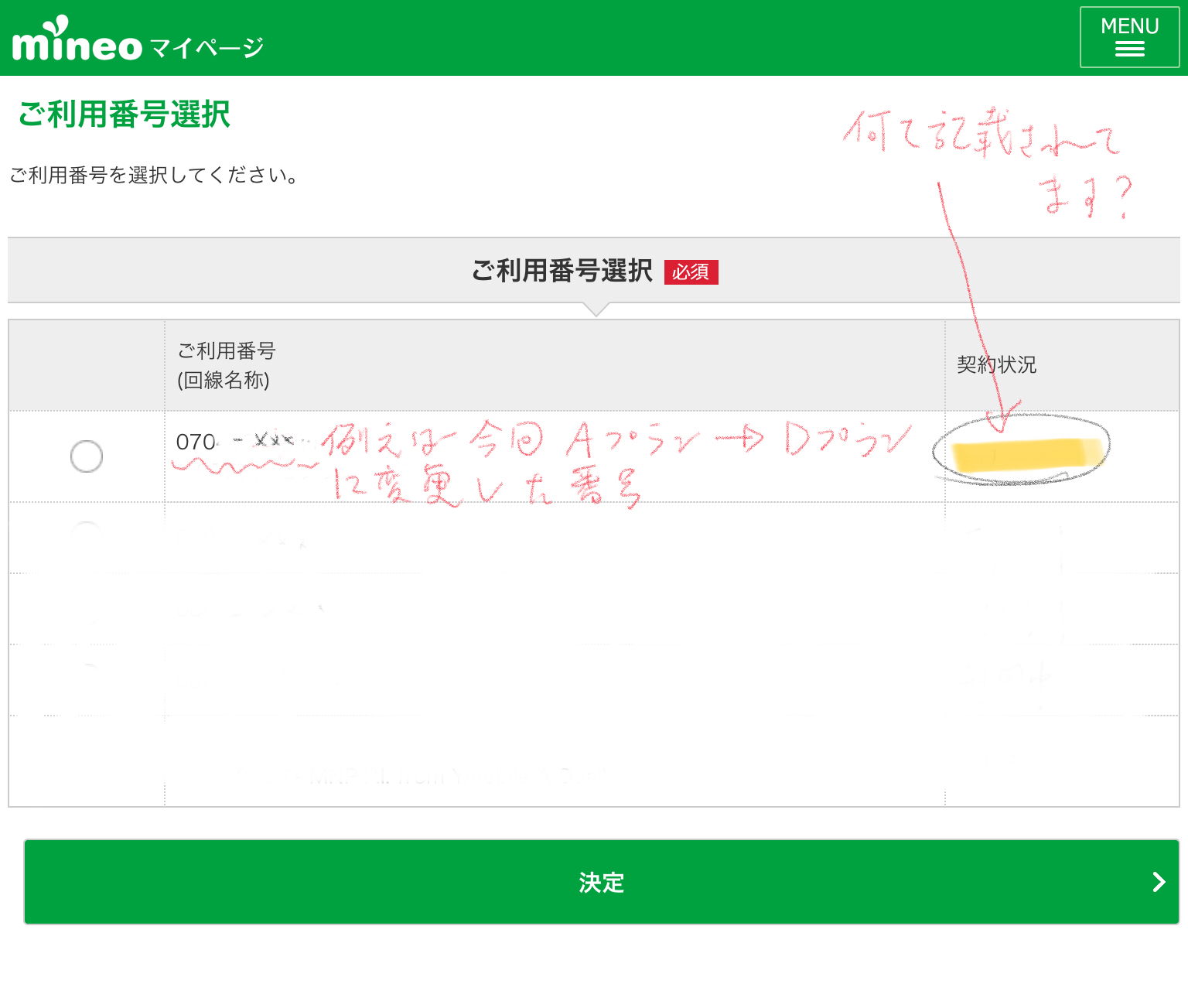The height and width of the screenshot is (1008, 1188).
Task: Click the 070 phone number text
Action: pyautogui.click(x=196, y=442)
